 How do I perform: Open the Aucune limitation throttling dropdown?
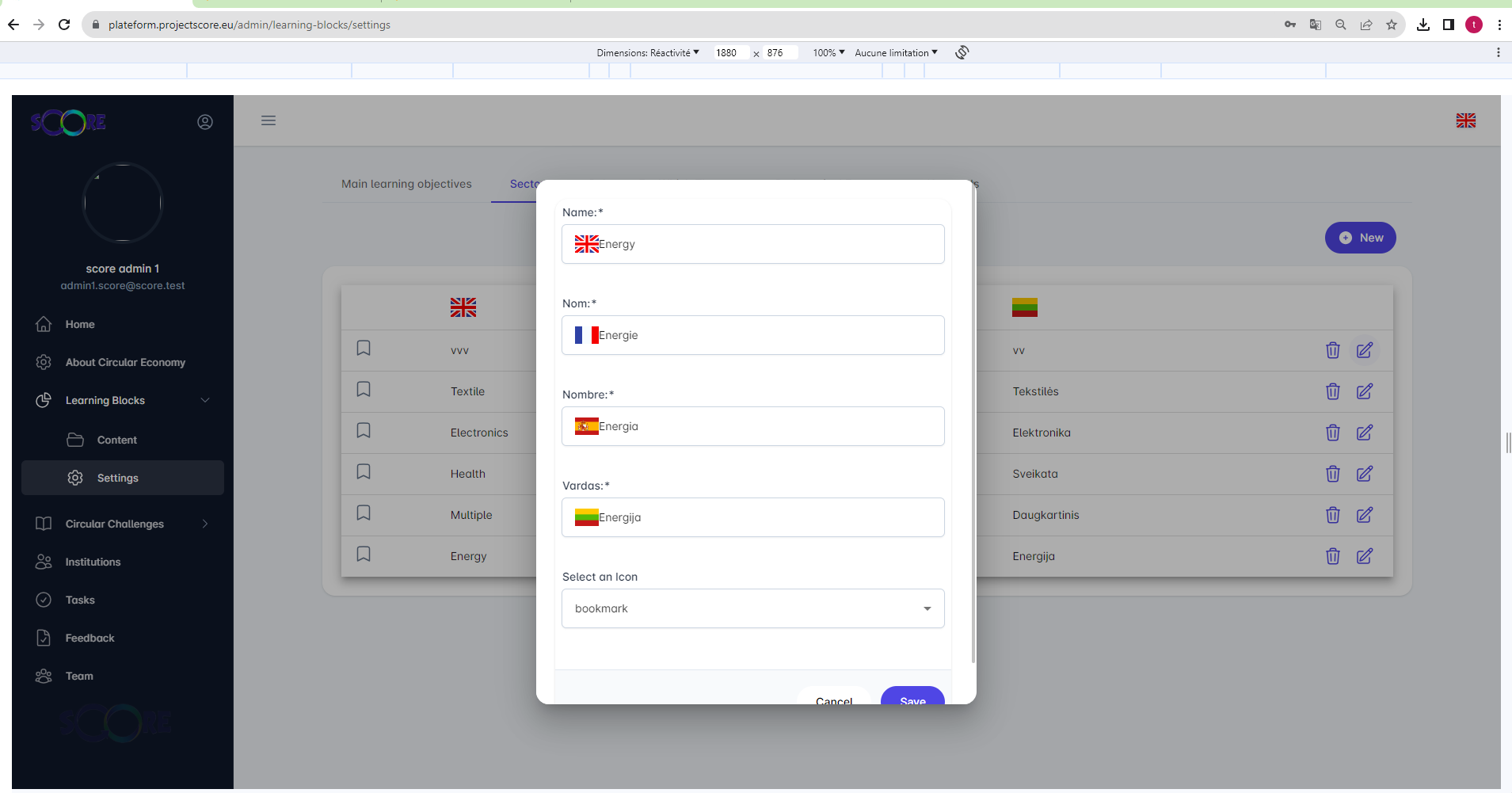coord(895,53)
